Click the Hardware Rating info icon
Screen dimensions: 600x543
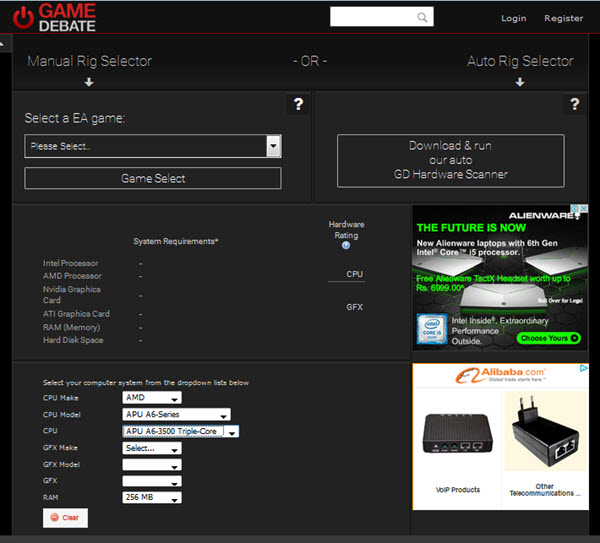click(346, 245)
